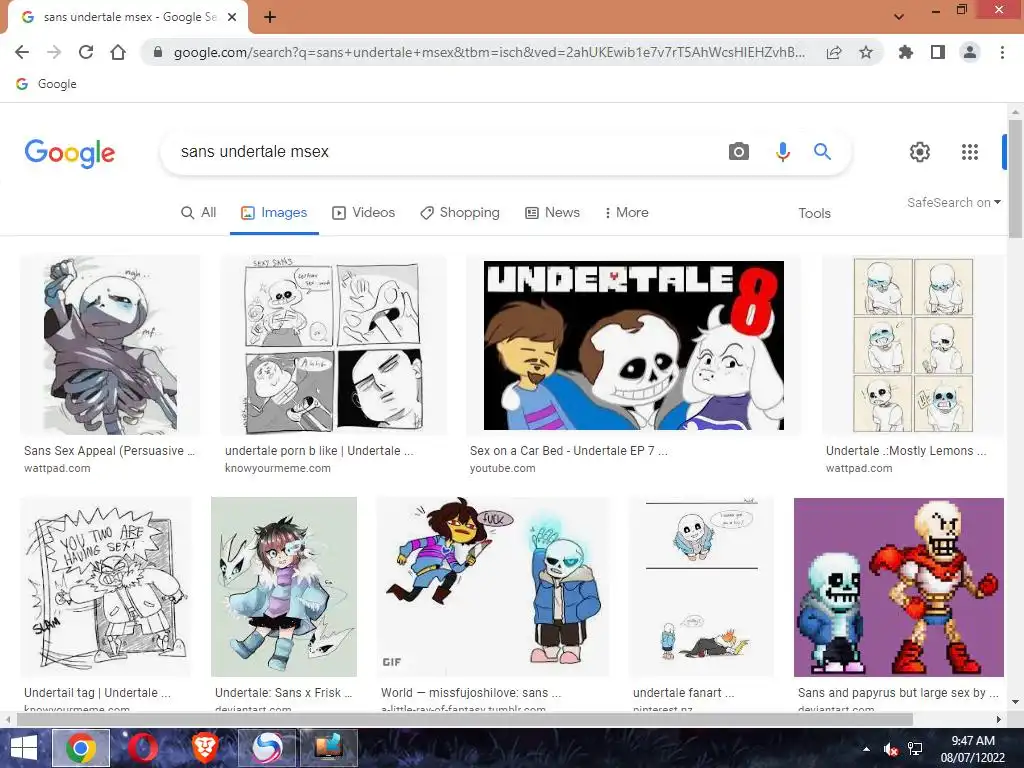The height and width of the screenshot is (768, 1024).
Task: Click the 'Undertale: Sans x Frisk' caption
Action: (x=283, y=693)
